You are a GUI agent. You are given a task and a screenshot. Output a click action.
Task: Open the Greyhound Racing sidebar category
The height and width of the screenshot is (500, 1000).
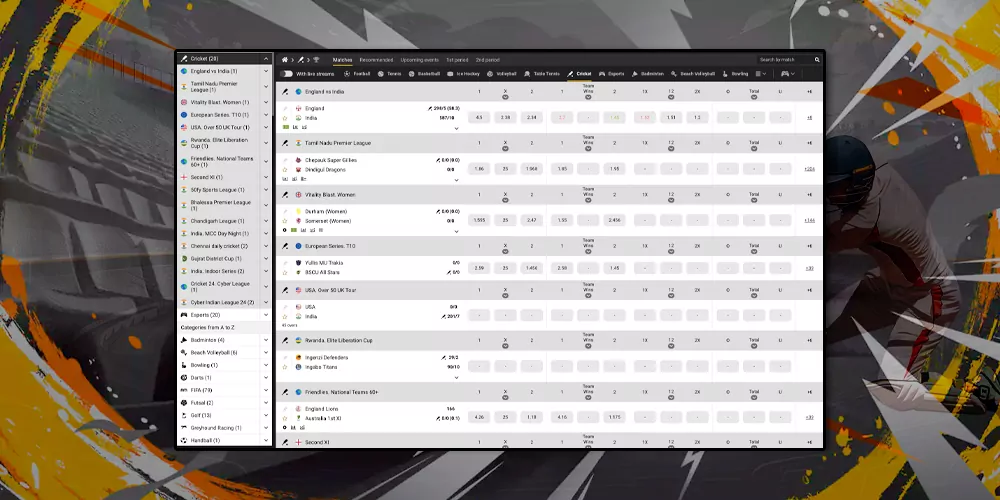coord(224,428)
